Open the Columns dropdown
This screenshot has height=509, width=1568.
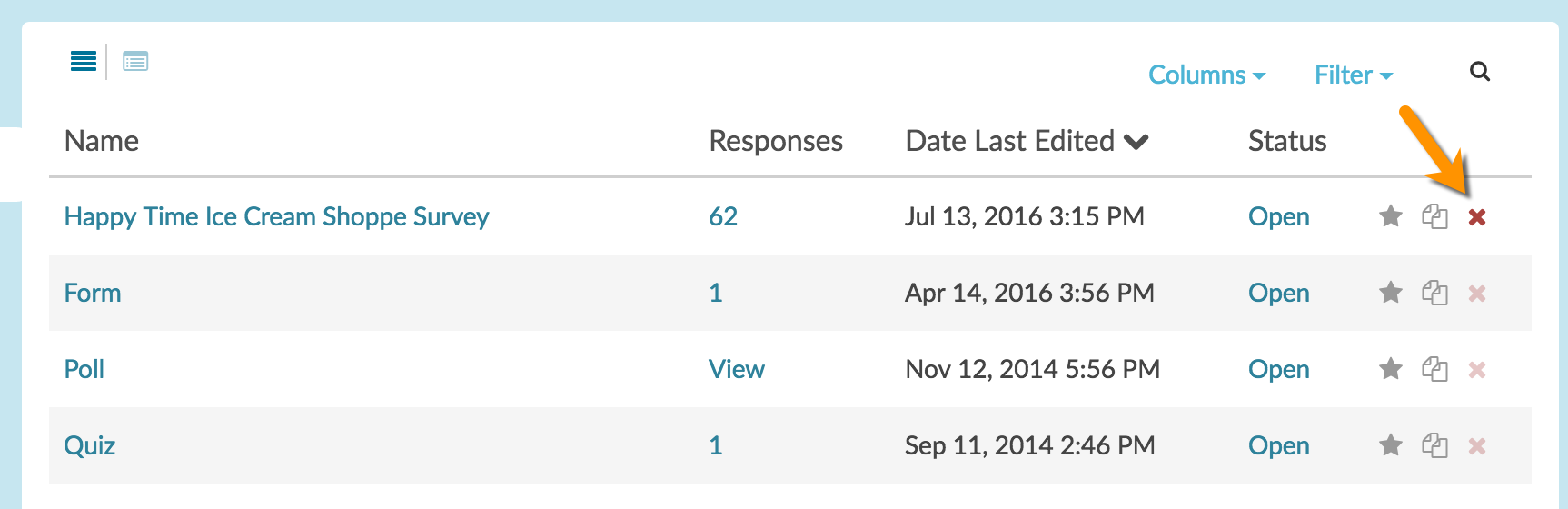tap(1206, 75)
